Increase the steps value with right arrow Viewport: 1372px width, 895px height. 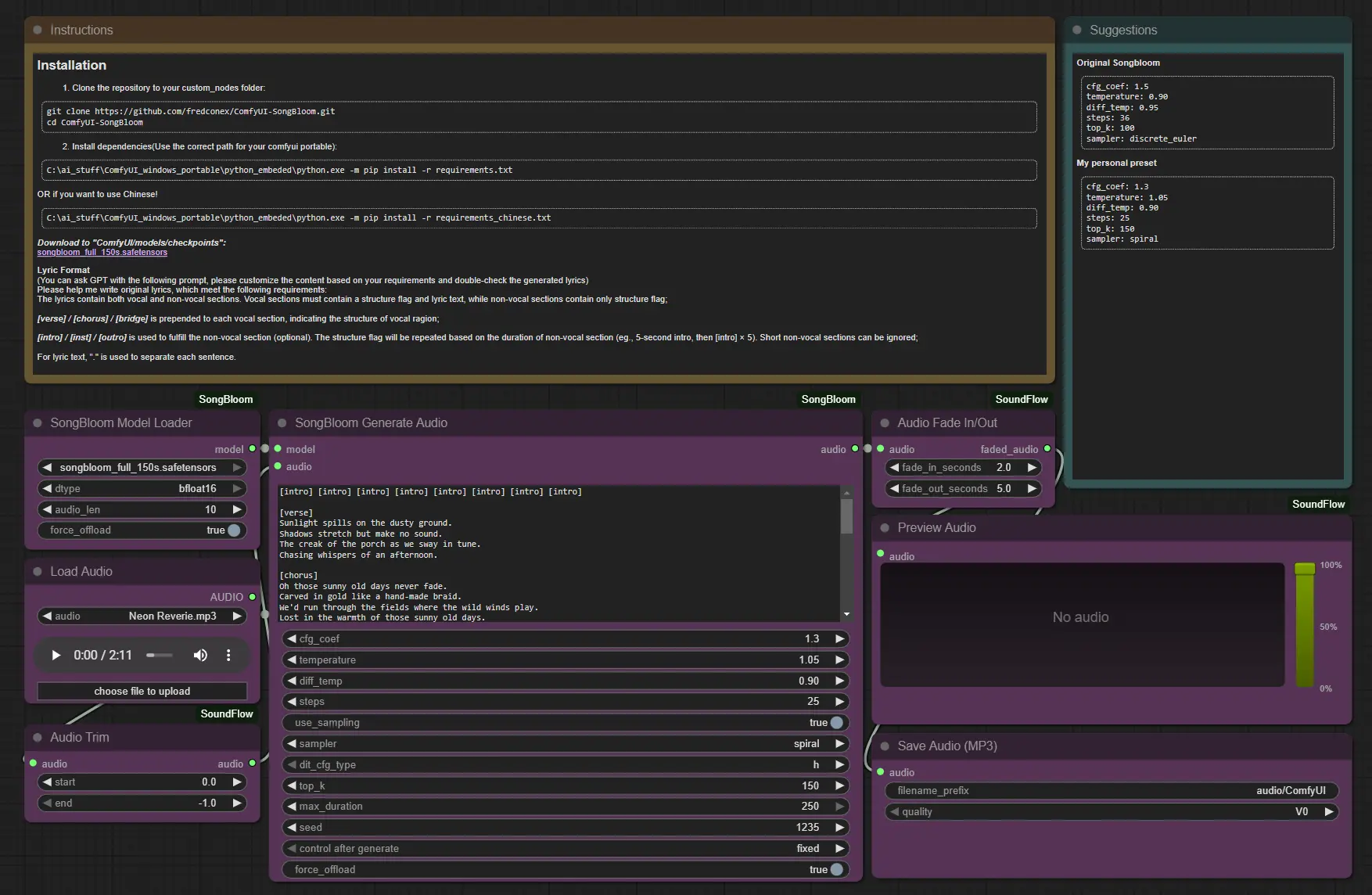(x=840, y=702)
